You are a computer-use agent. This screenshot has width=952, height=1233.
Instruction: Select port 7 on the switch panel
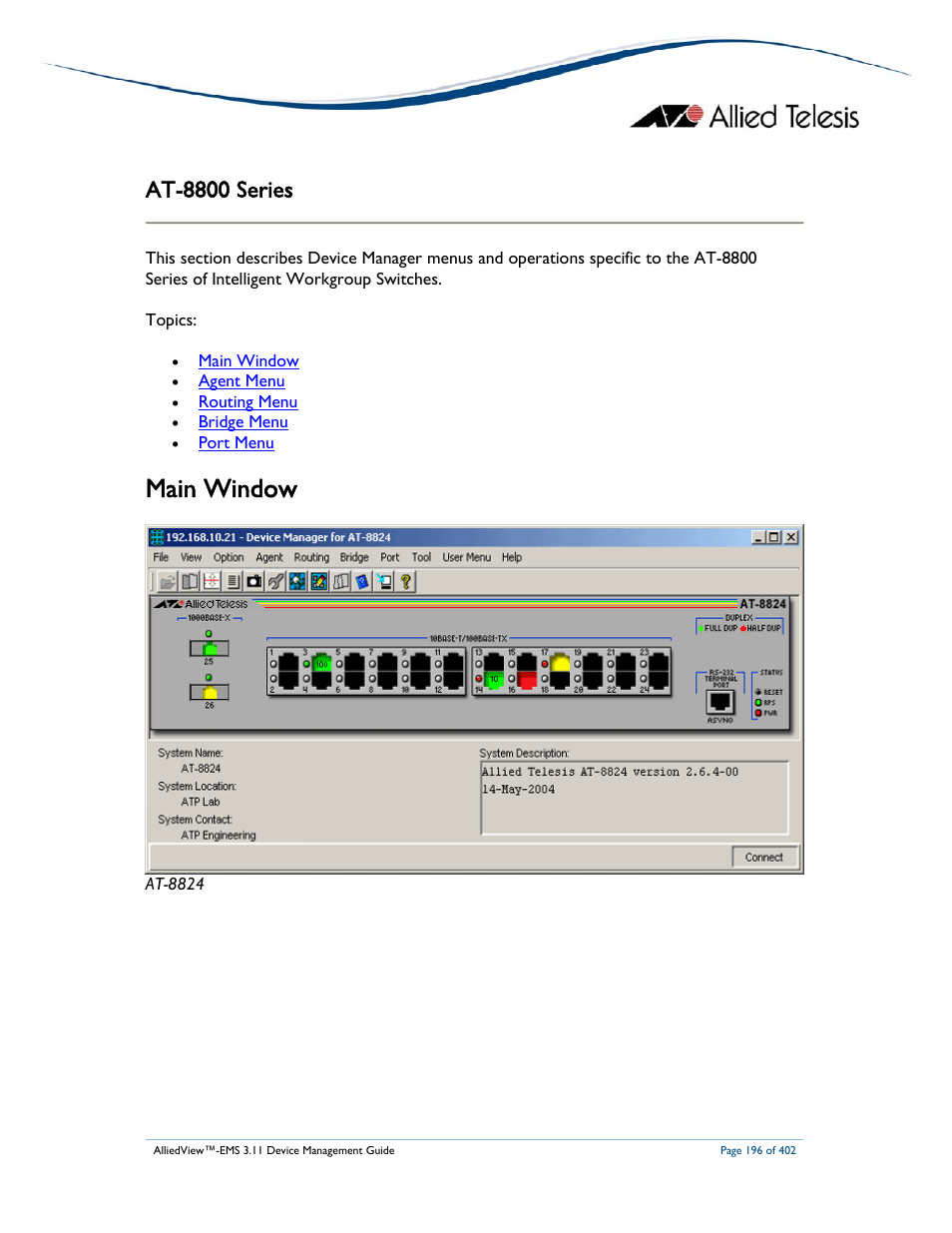pyautogui.click(x=387, y=662)
